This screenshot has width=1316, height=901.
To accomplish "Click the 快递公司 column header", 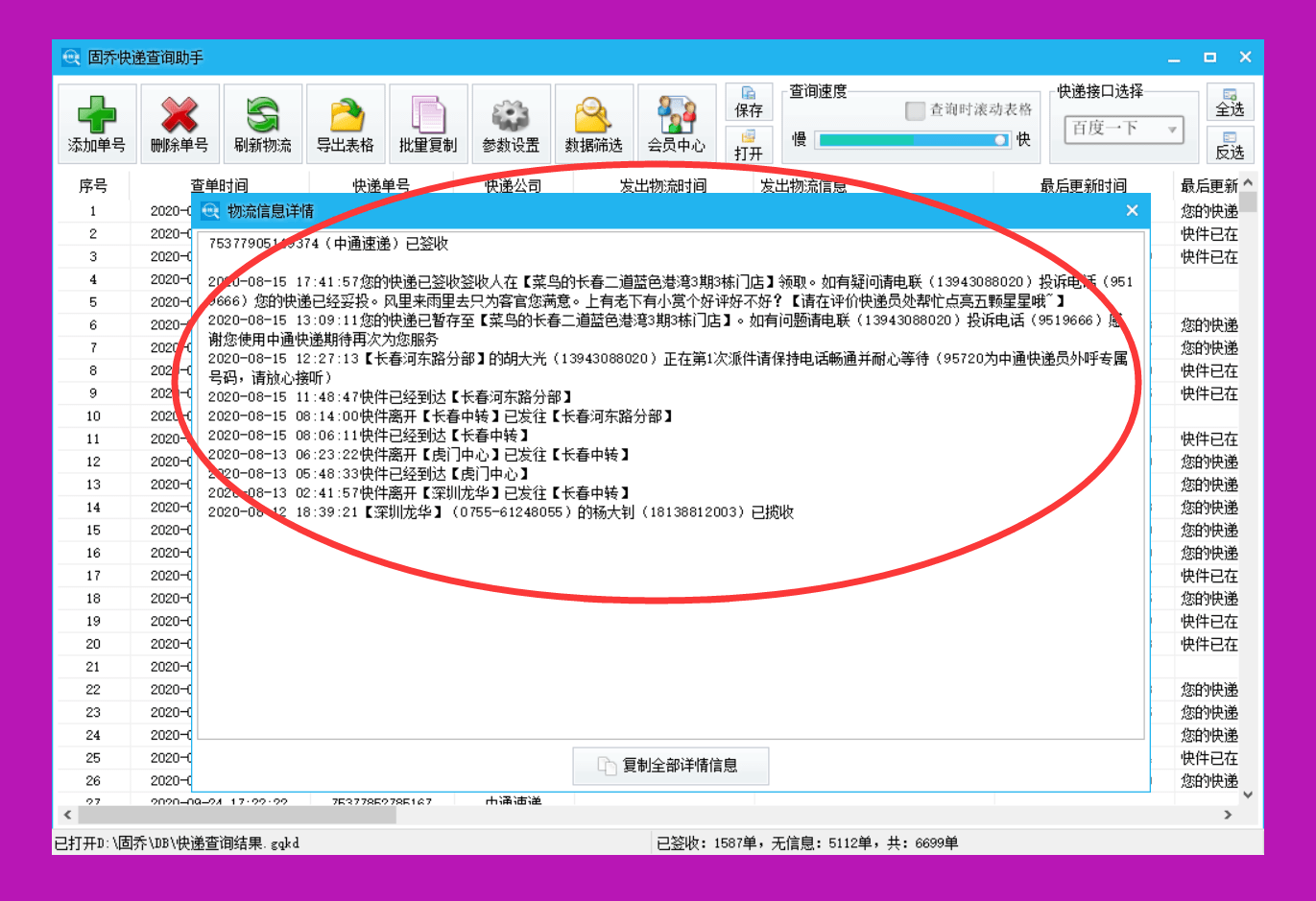I will [514, 185].
